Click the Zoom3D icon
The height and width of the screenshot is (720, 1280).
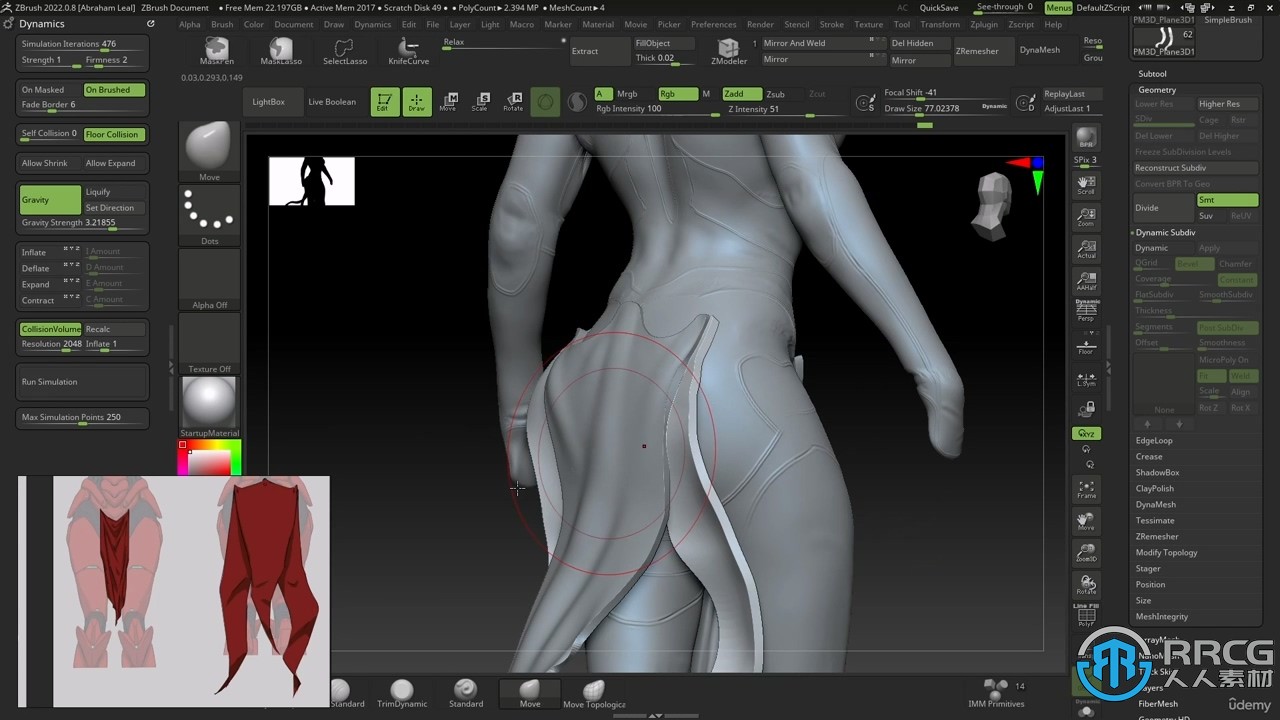[1086, 553]
